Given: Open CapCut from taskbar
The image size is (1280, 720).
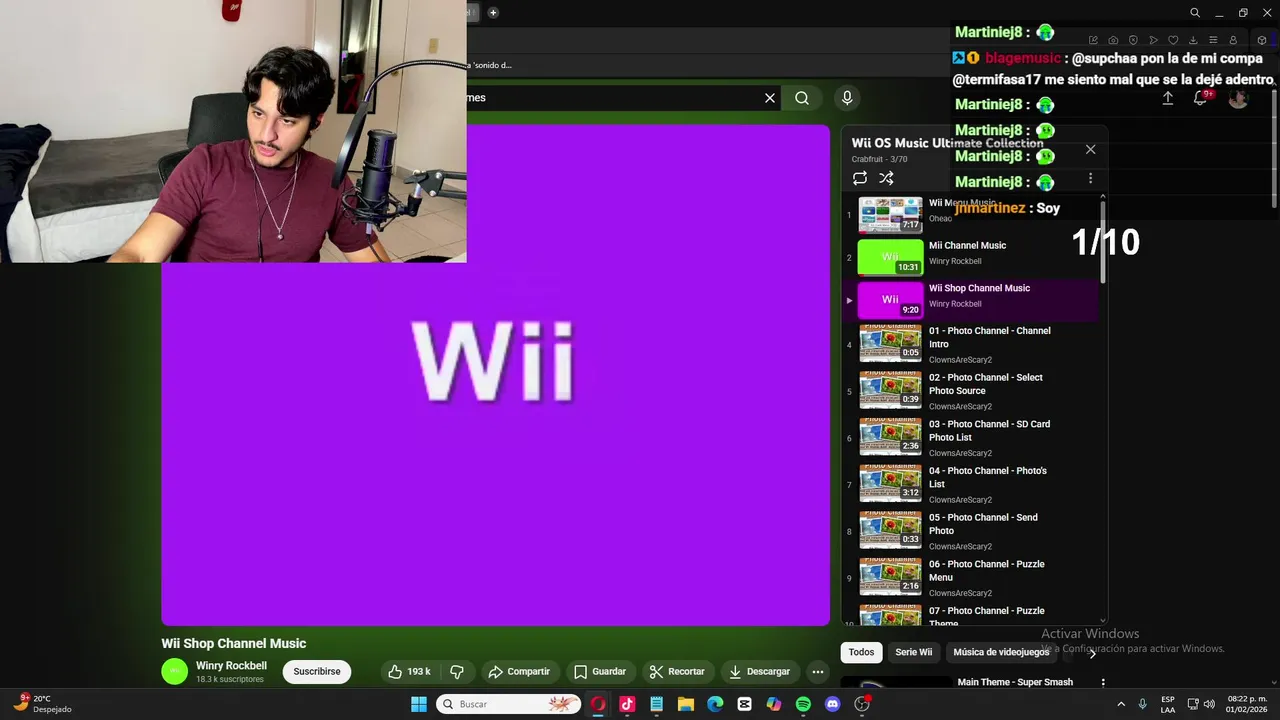Looking at the screenshot, I should (x=744, y=704).
